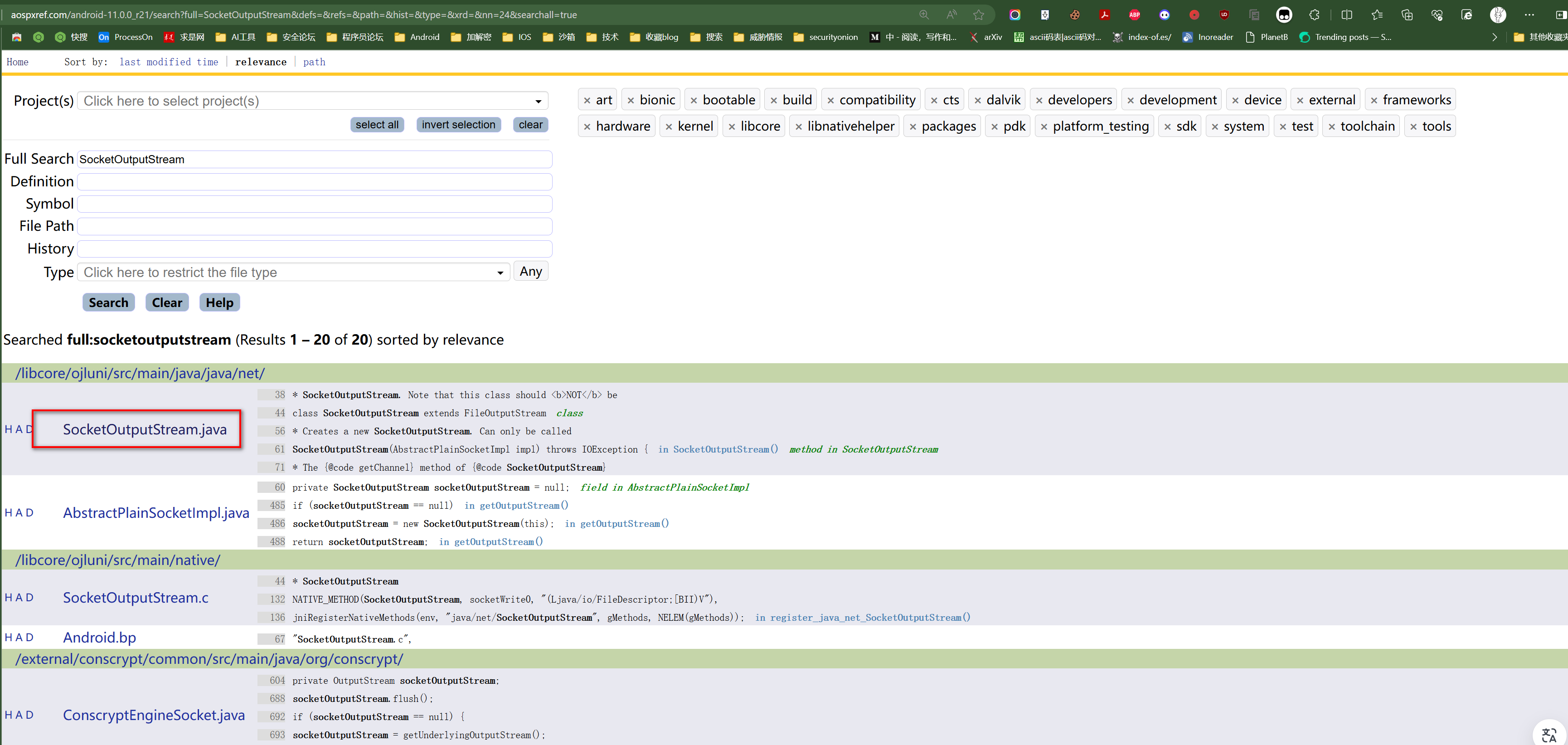
Task: Open the register_java_net_SocketOutputStream() link
Action: pos(870,618)
